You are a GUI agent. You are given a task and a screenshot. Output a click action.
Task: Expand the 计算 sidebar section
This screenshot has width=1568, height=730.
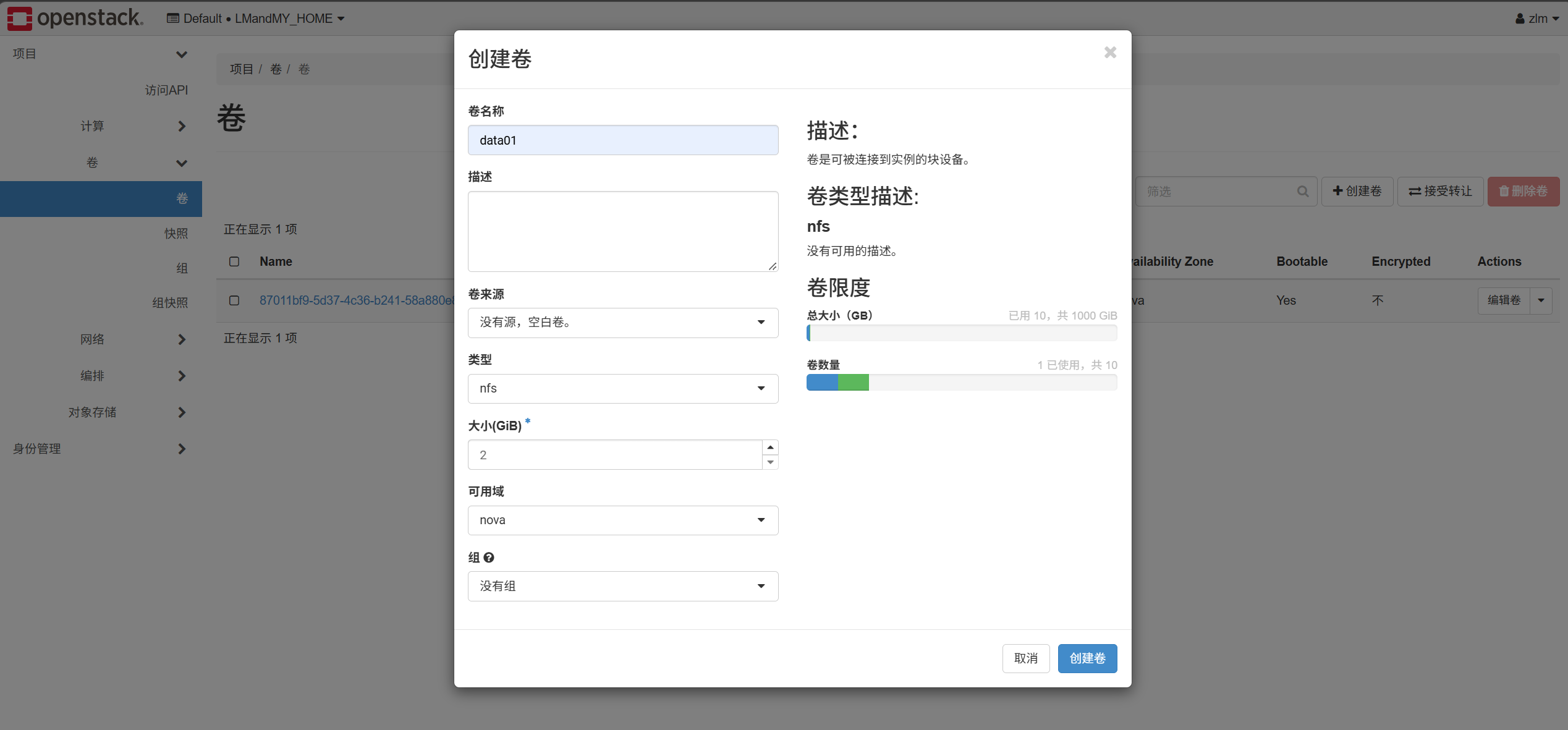click(101, 126)
